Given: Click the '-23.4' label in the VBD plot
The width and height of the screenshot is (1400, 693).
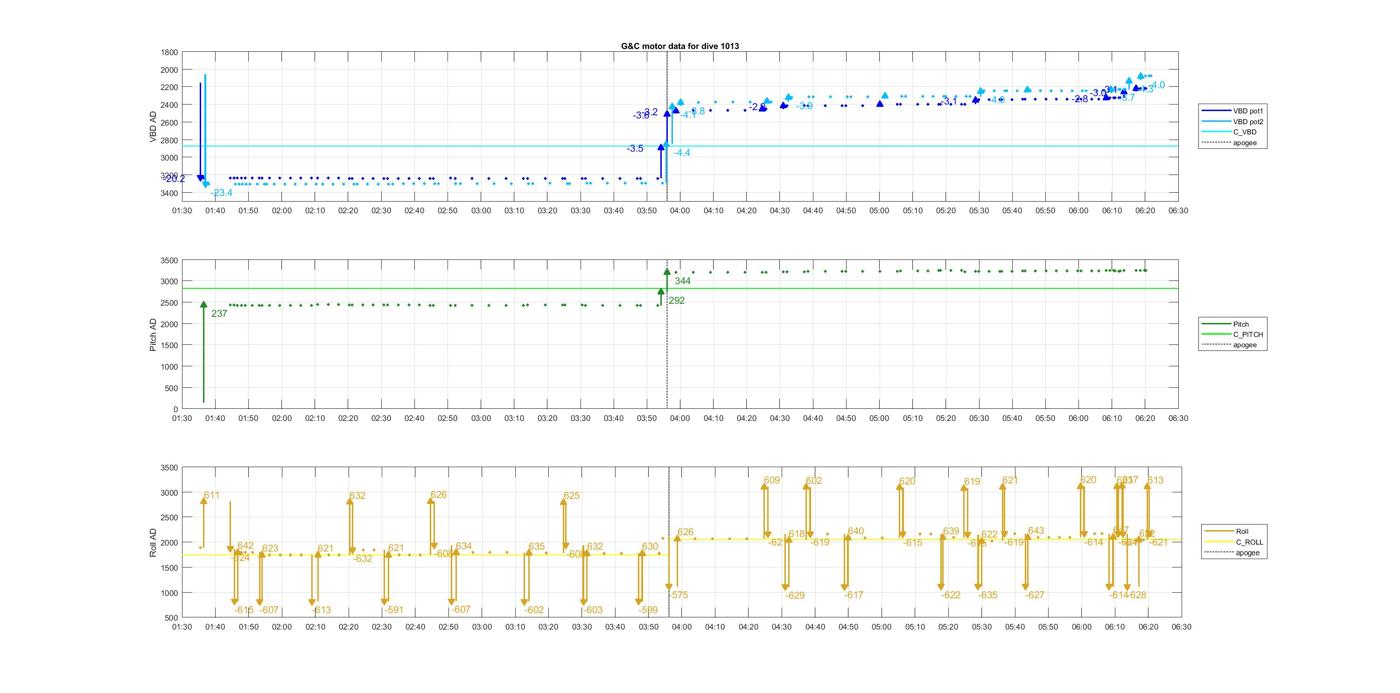Looking at the screenshot, I should pos(221,193).
